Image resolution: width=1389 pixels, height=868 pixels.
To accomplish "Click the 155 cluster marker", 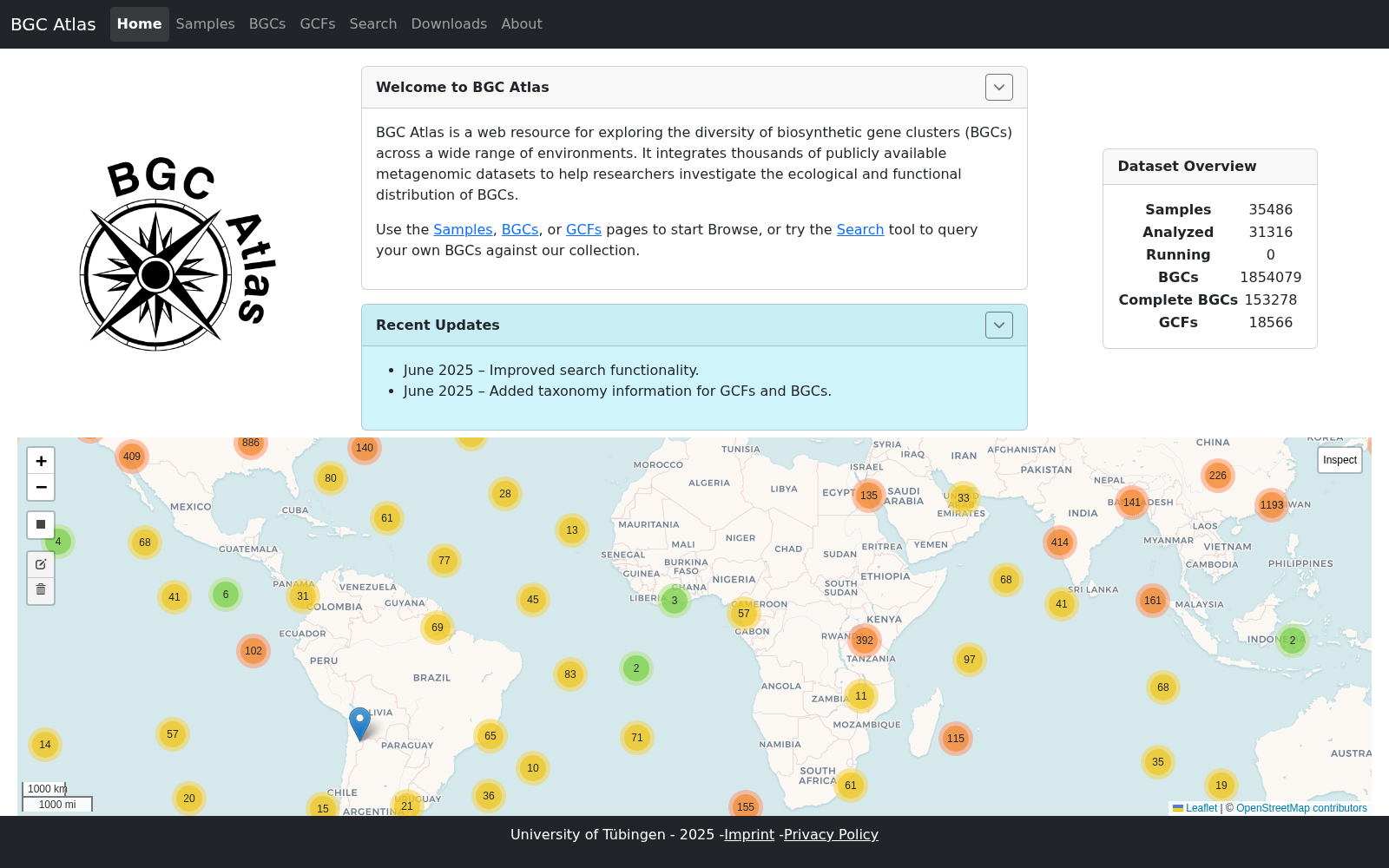I will (x=746, y=806).
